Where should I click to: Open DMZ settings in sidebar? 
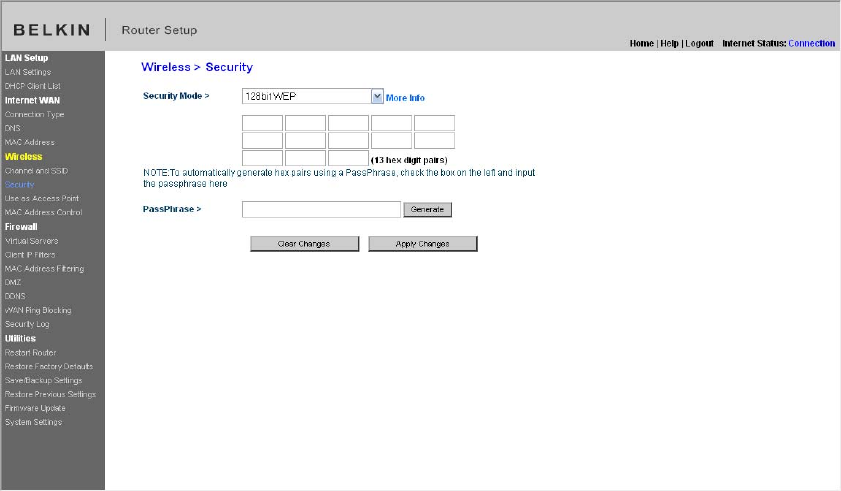tap(13, 282)
